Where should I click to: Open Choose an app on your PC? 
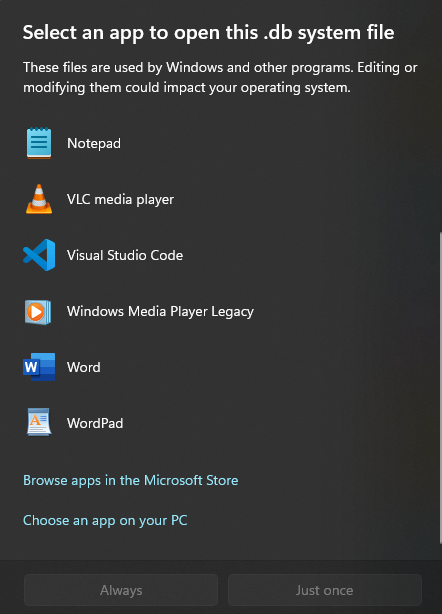105,520
